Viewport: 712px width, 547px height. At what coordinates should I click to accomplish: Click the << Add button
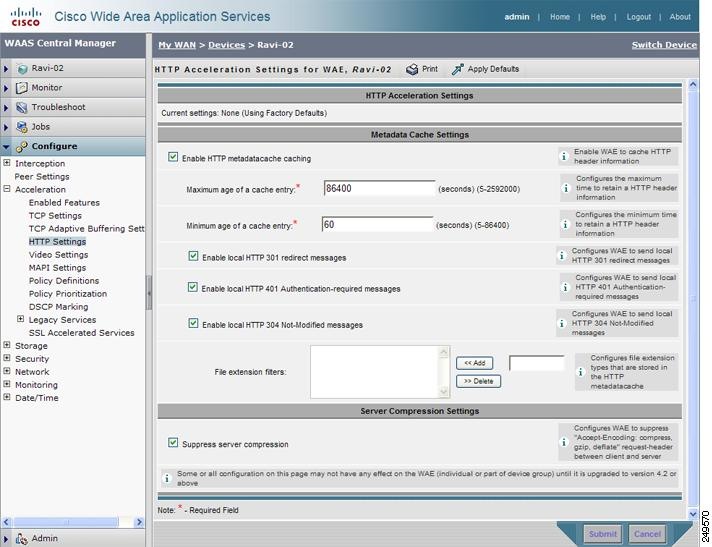(475, 363)
